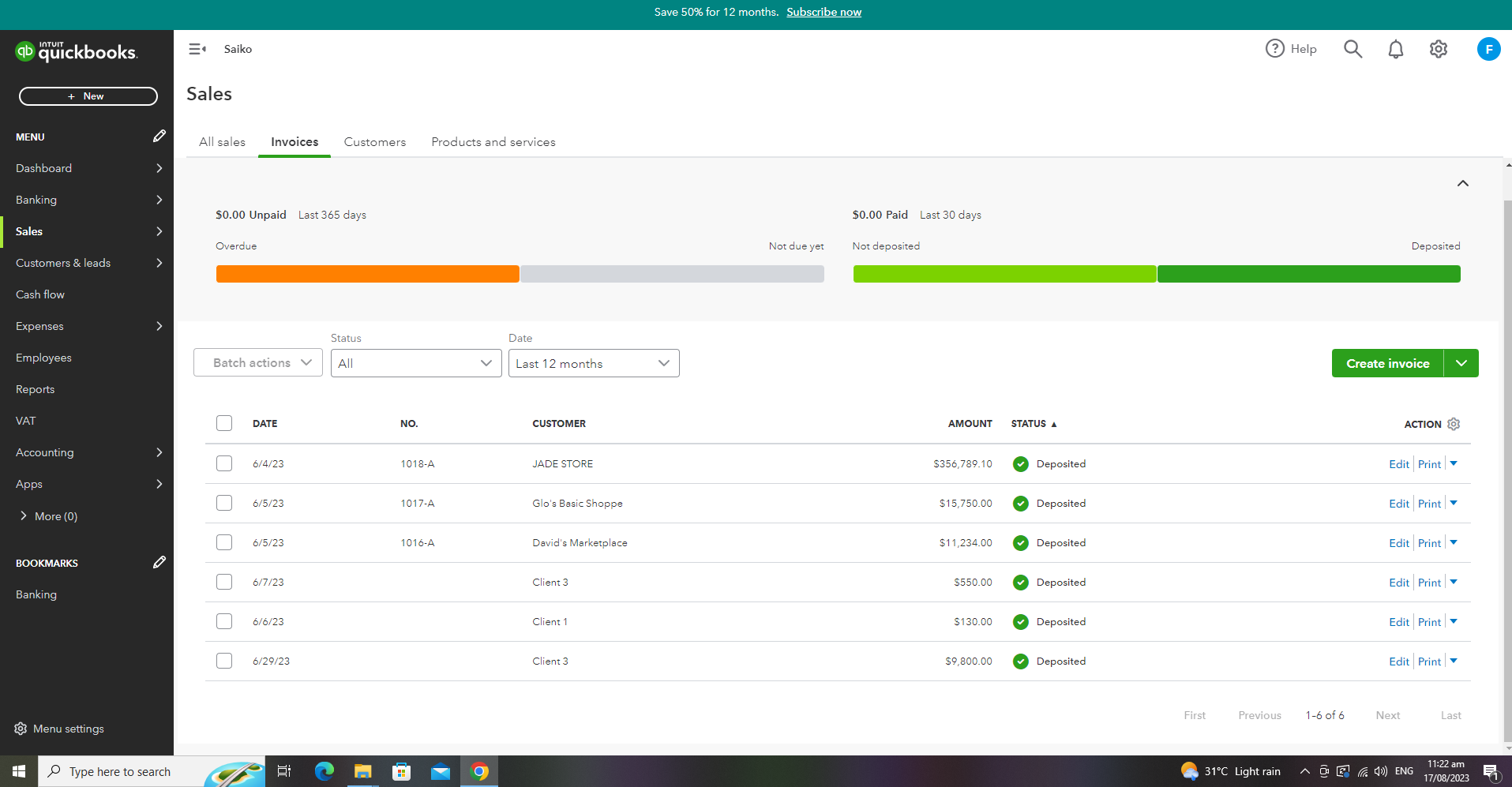Open the settings gear icon in header
This screenshot has width=1512, height=787.
pyautogui.click(x=1438, y=49)
